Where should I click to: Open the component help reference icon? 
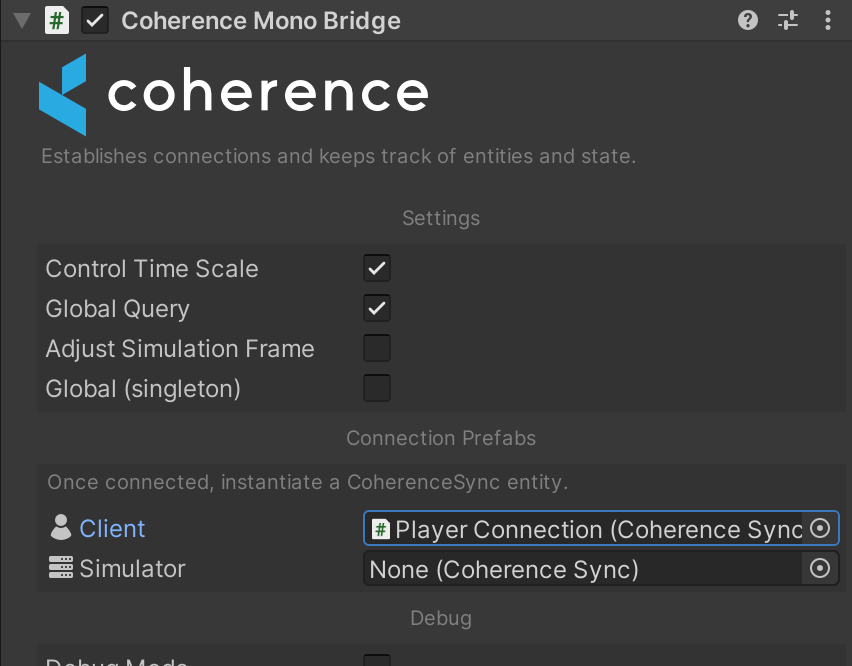point(748,20)
